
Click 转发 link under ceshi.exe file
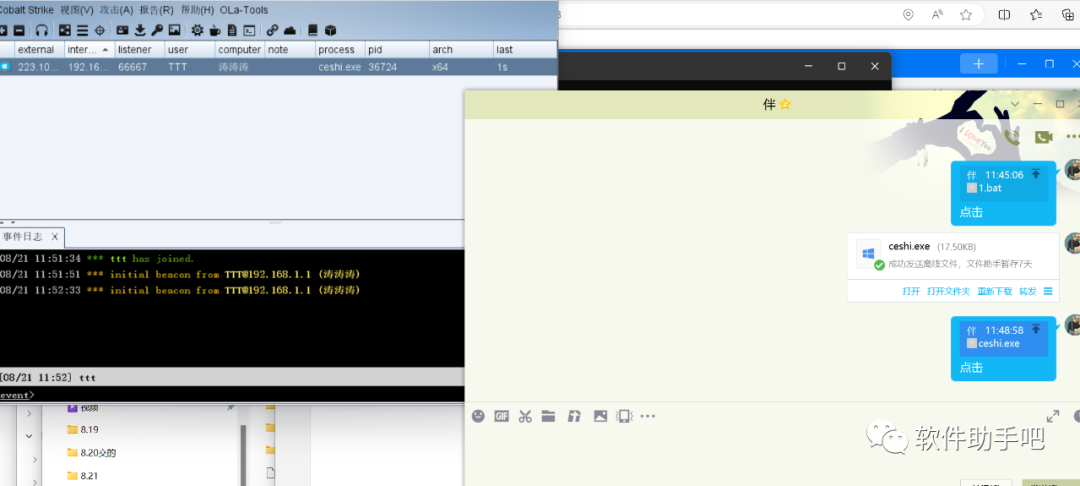click(x=1028, y=291)
